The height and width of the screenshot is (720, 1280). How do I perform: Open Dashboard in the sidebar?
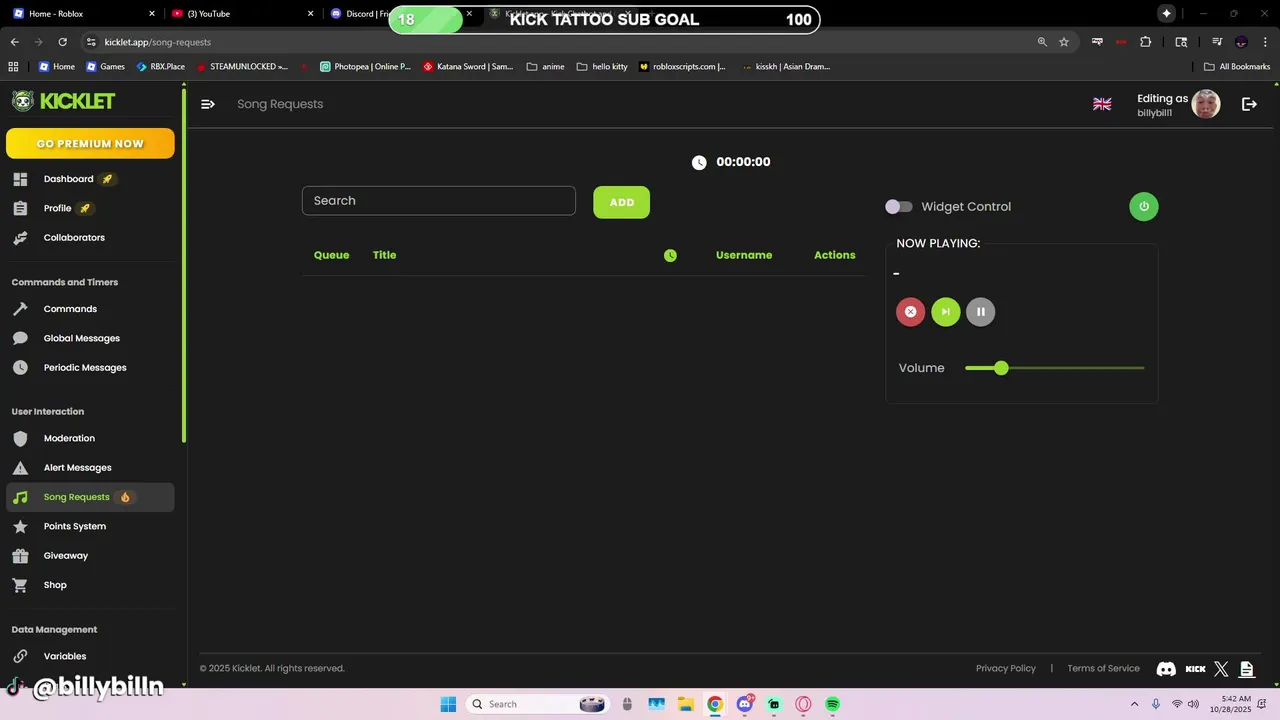coord(68,179)
